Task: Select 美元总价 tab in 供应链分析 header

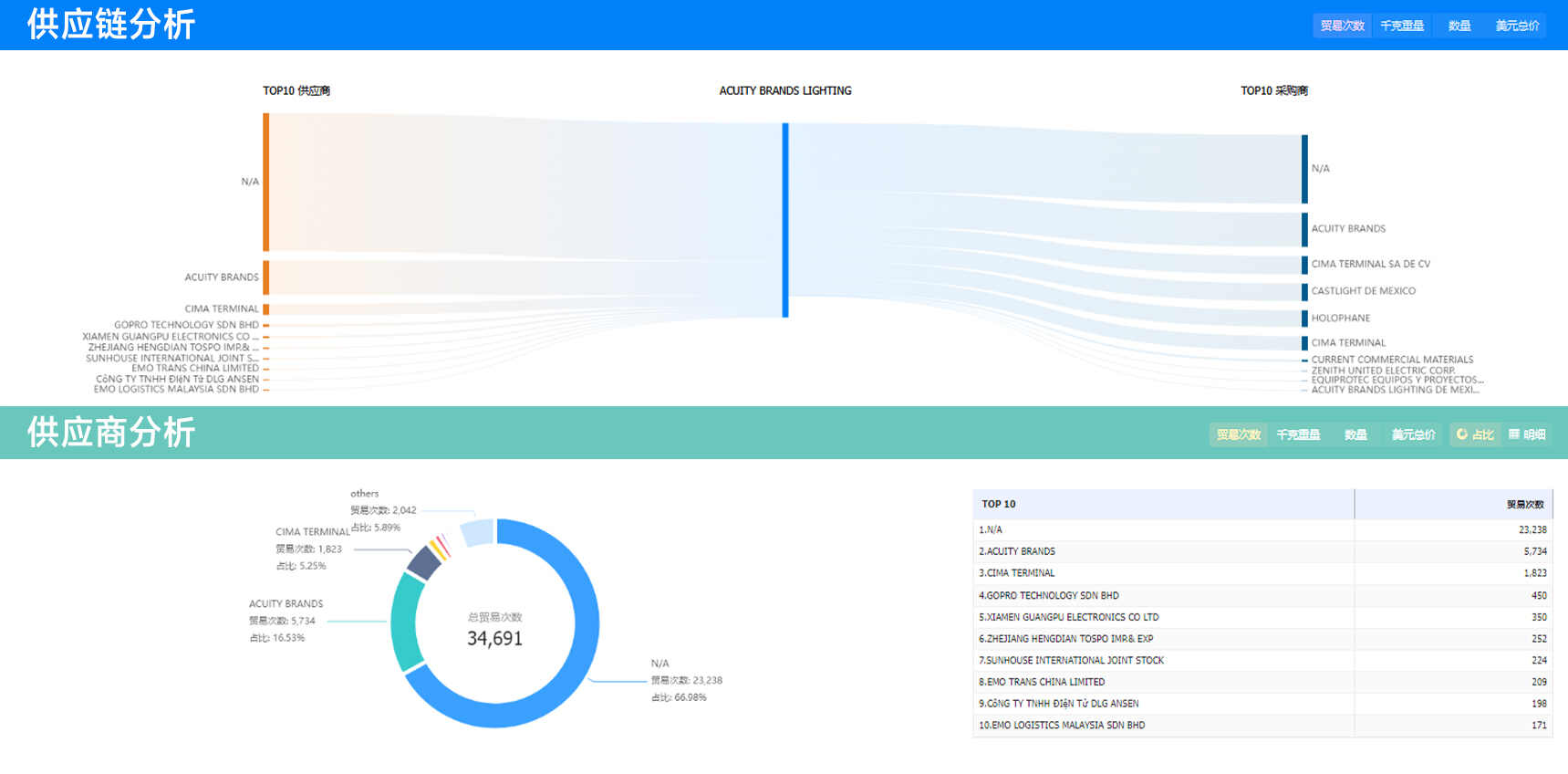Action: coord(1517,26)
